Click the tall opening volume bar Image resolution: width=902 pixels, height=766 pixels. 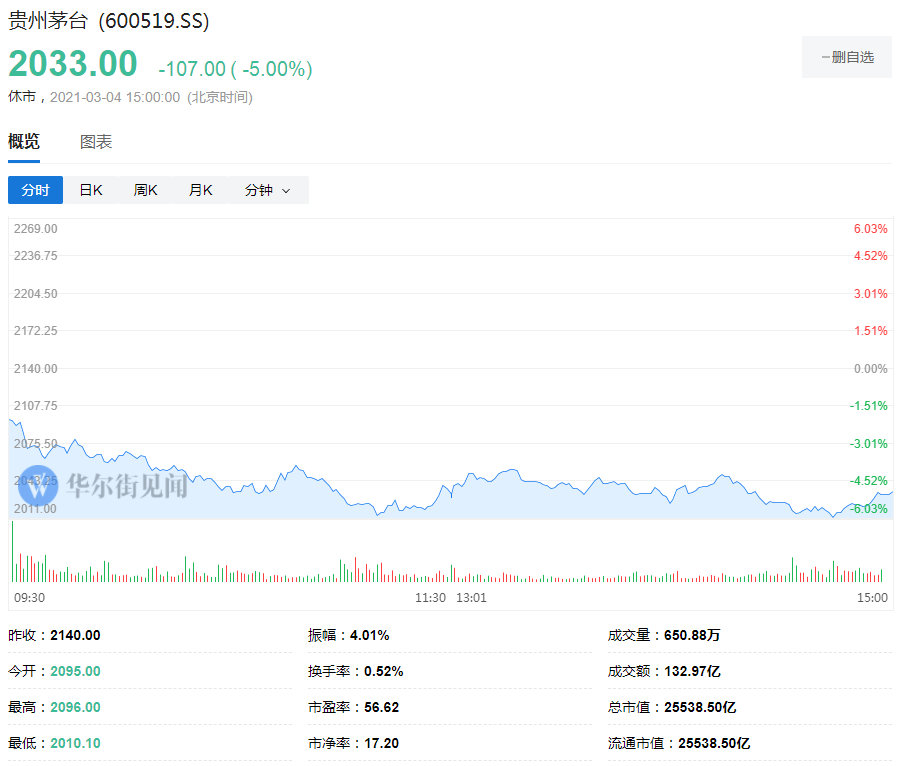[x=13, y=551]
